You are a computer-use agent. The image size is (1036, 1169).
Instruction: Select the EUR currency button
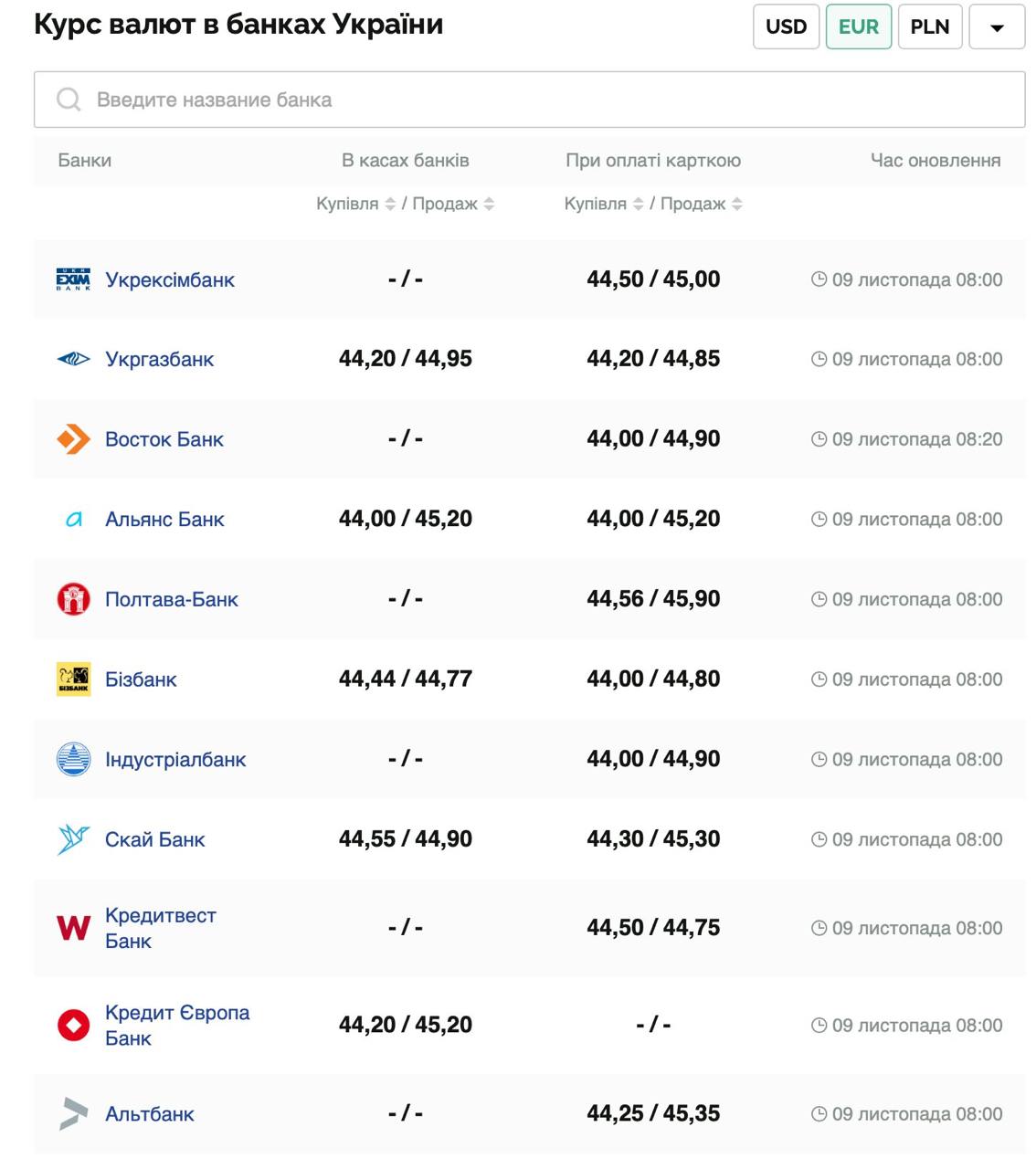[858, 26]
